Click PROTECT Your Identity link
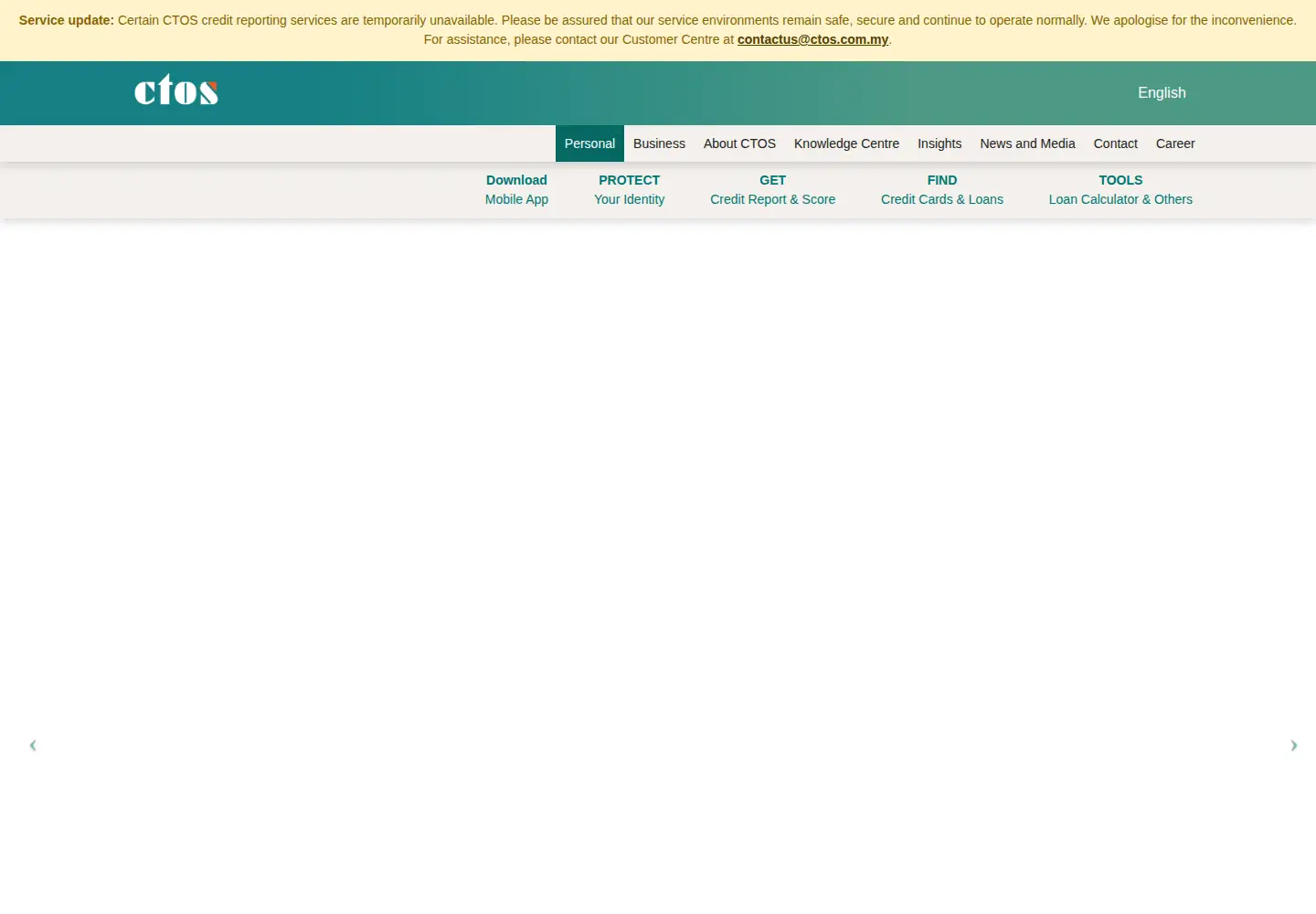This screenshot has width=1316, height=914. click(629, 189)
